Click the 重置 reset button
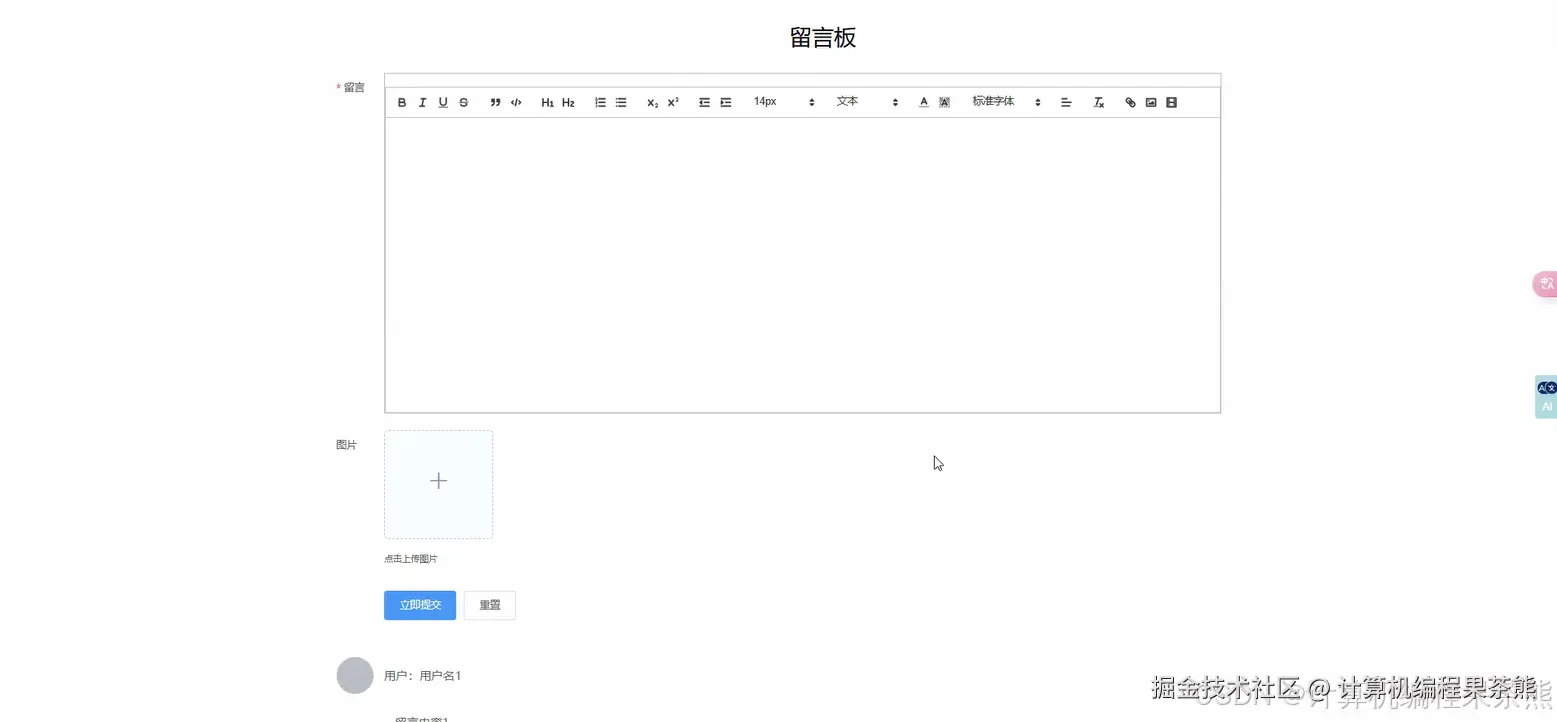This screenshot has width=1557, height=722. [x=489, y=605]
